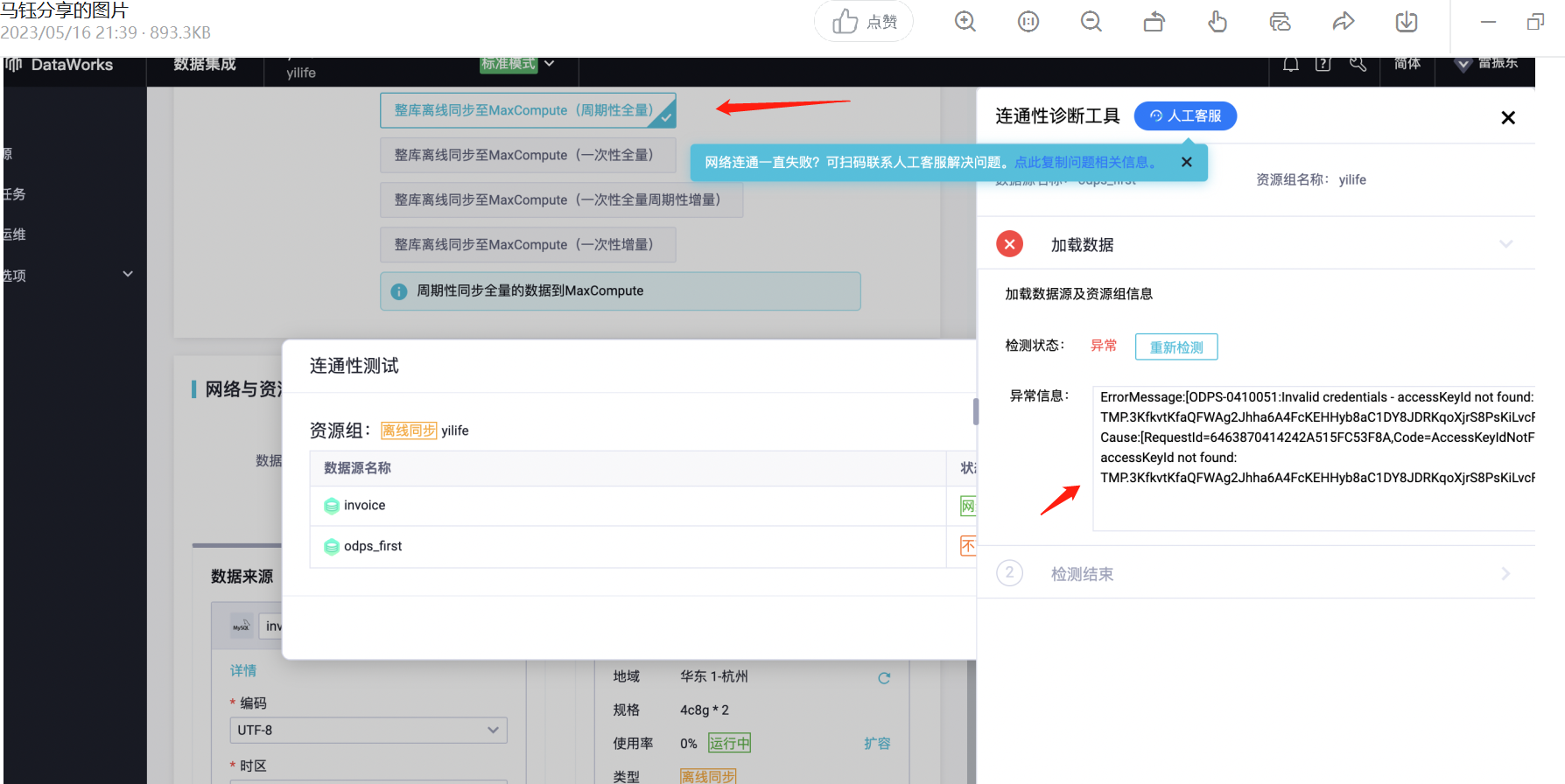
Task: Expand the 标准模式 workspace dropdown
Action: (x=517, y=64)
